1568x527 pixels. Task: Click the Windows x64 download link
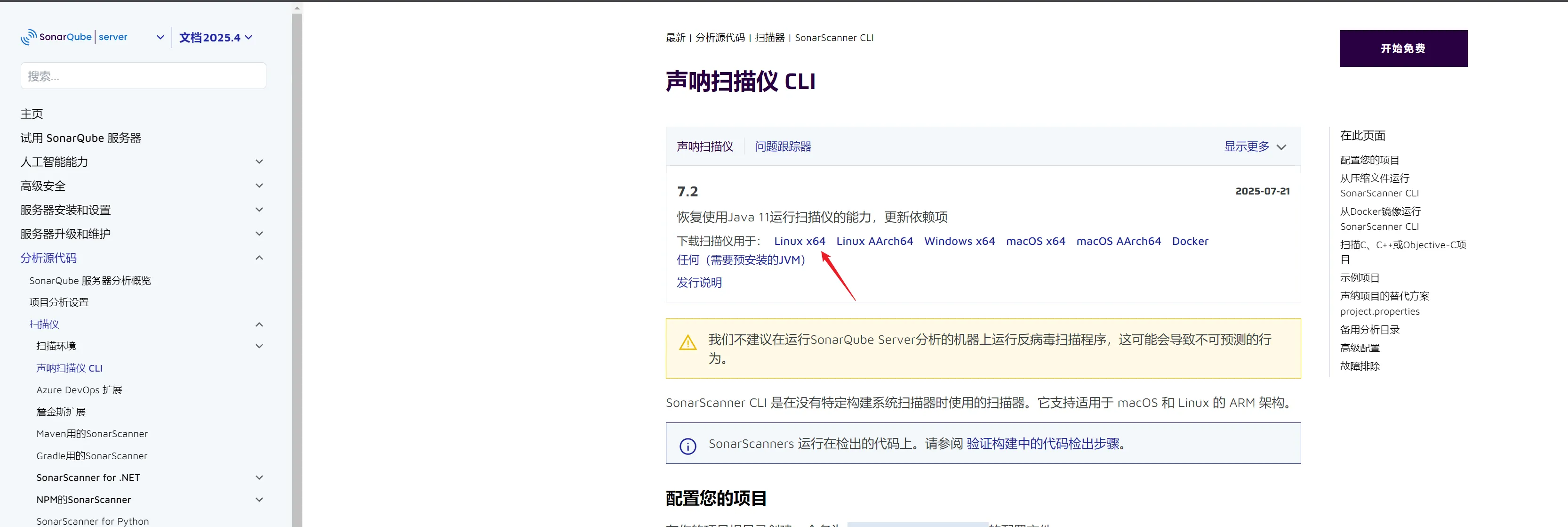[x=960, y=241]
